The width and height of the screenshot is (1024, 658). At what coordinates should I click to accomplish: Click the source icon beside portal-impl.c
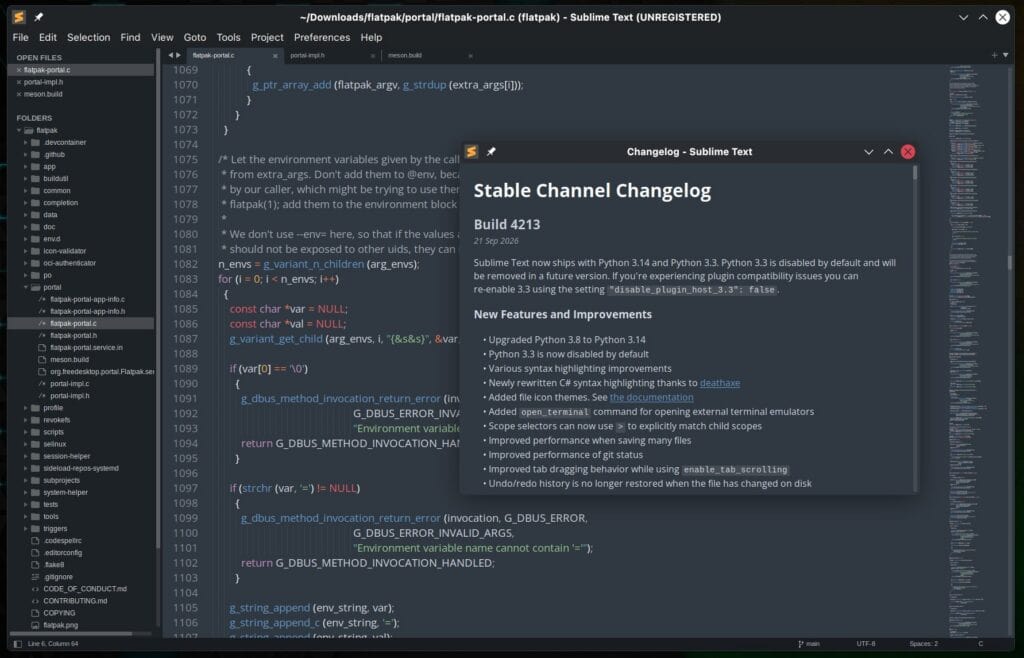[x=42, y=384]
